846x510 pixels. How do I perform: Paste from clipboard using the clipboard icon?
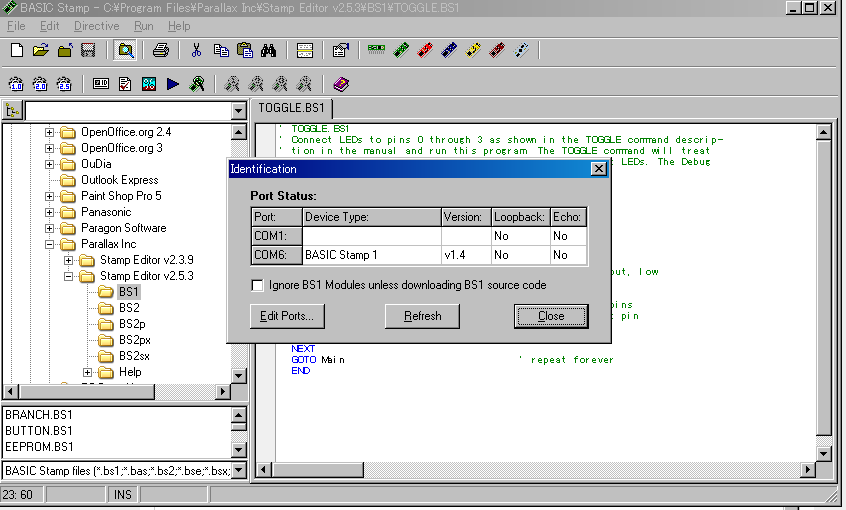point(245,51)
